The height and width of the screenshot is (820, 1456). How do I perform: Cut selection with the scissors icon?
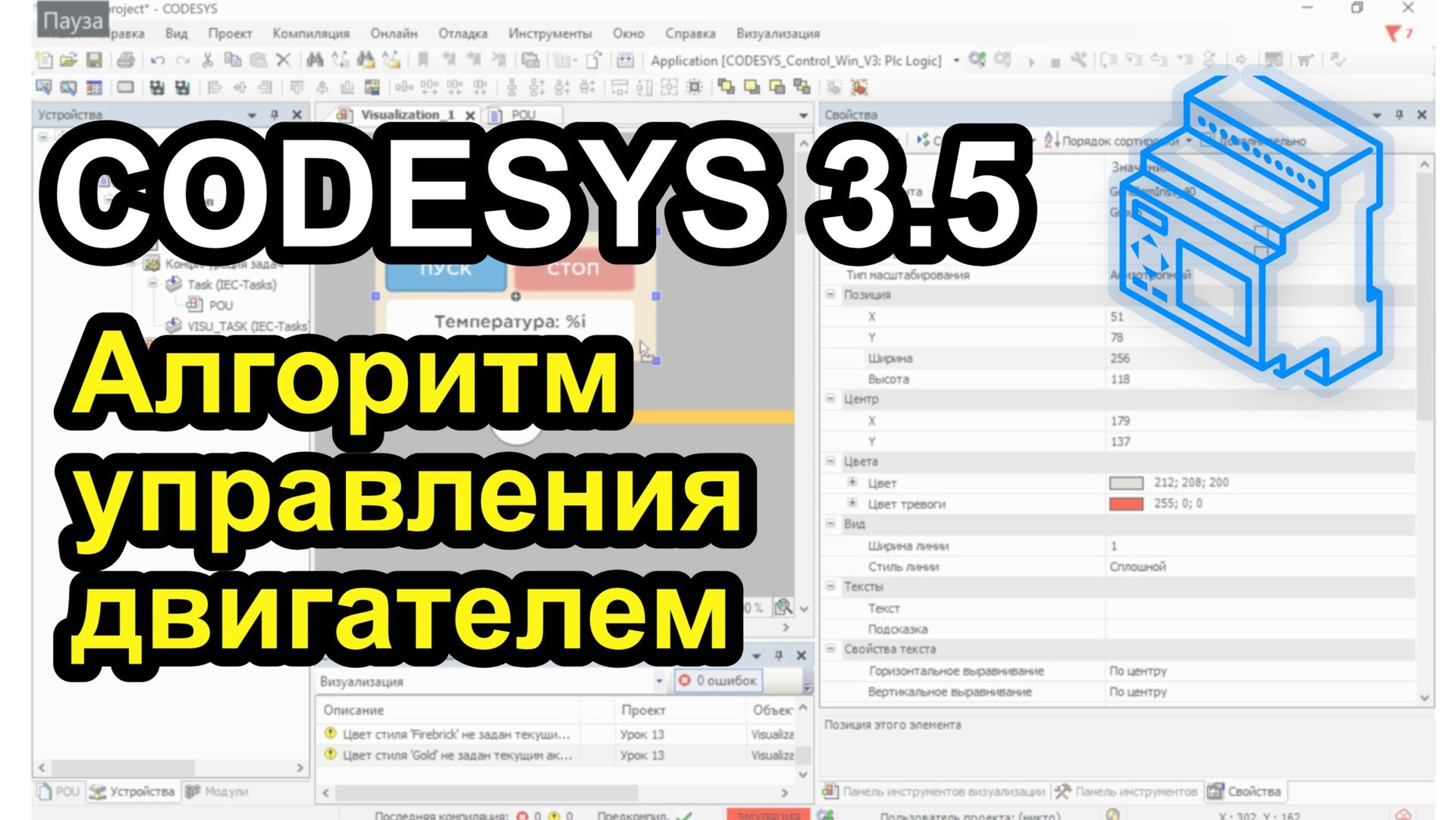click(206, 61)
